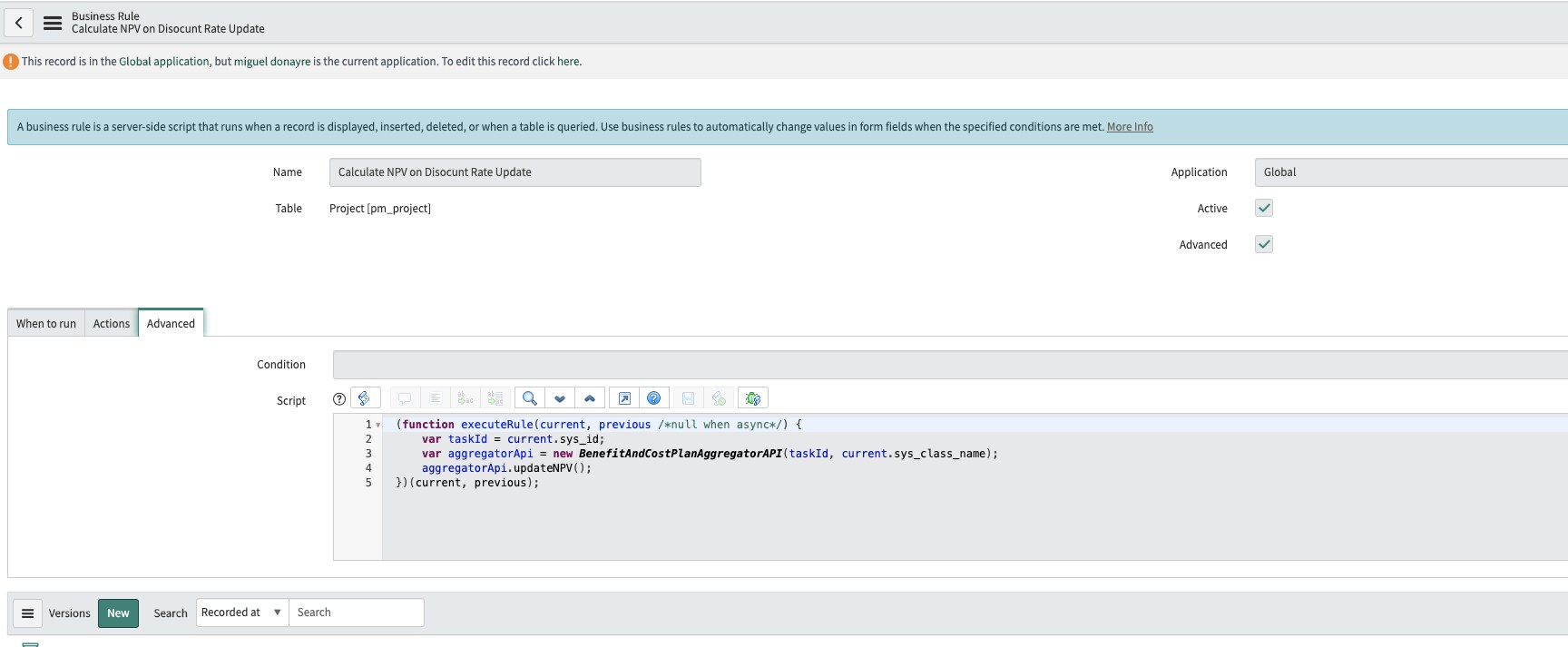
Task: Collapse code fold arrow on line 1
Action: [378, 425]
